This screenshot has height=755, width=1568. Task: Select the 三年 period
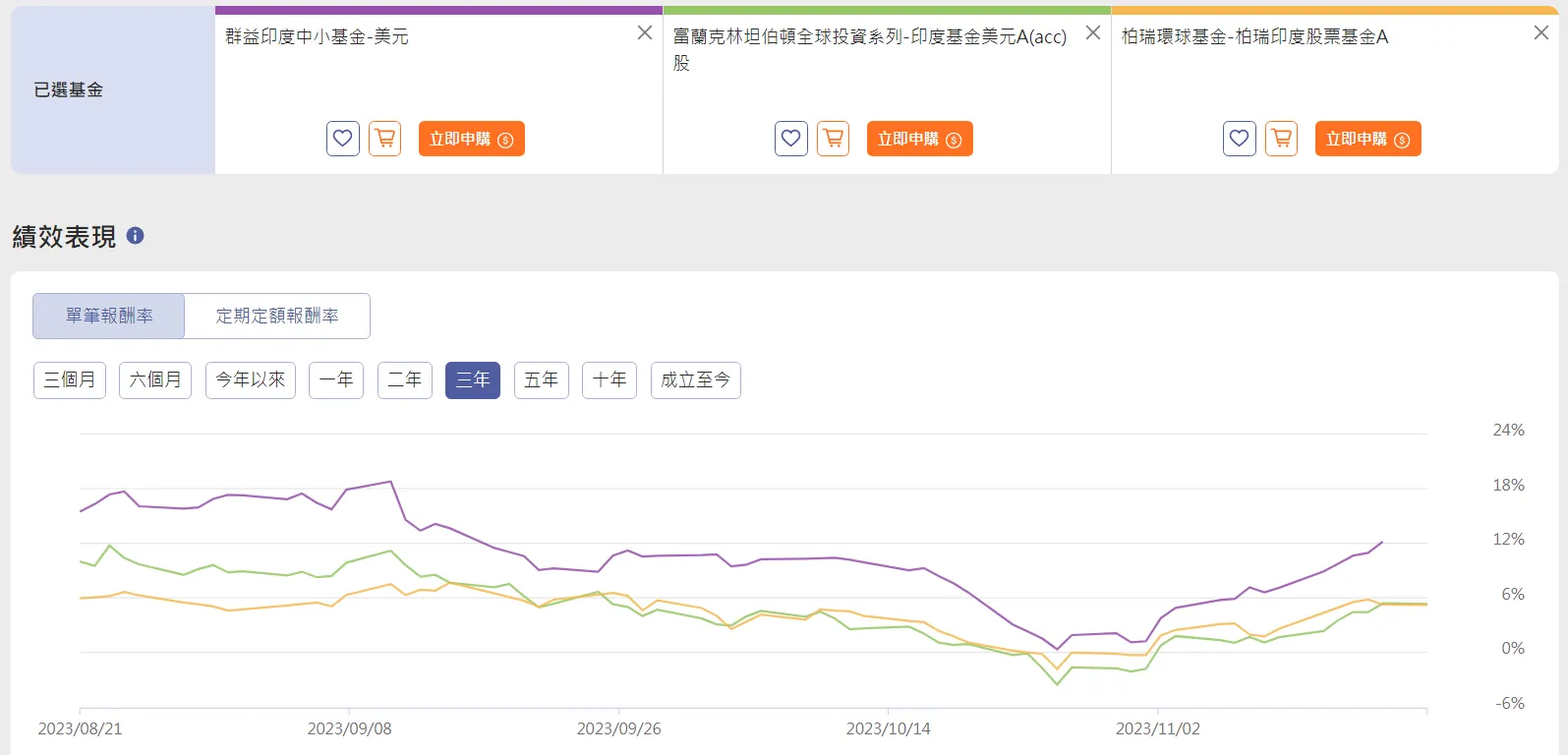coord(473,380)
